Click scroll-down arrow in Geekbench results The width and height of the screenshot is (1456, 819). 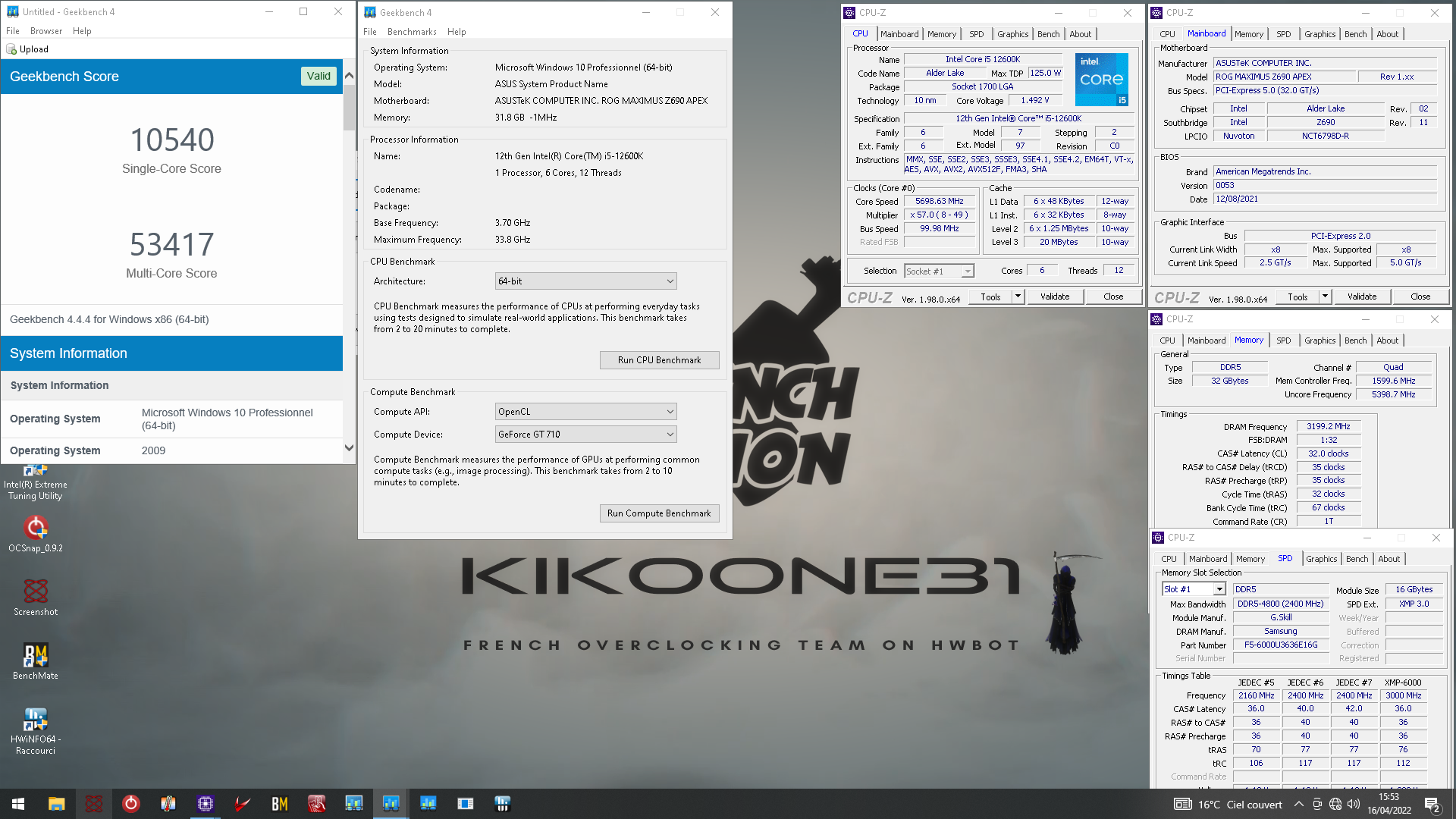click(349, 448)
